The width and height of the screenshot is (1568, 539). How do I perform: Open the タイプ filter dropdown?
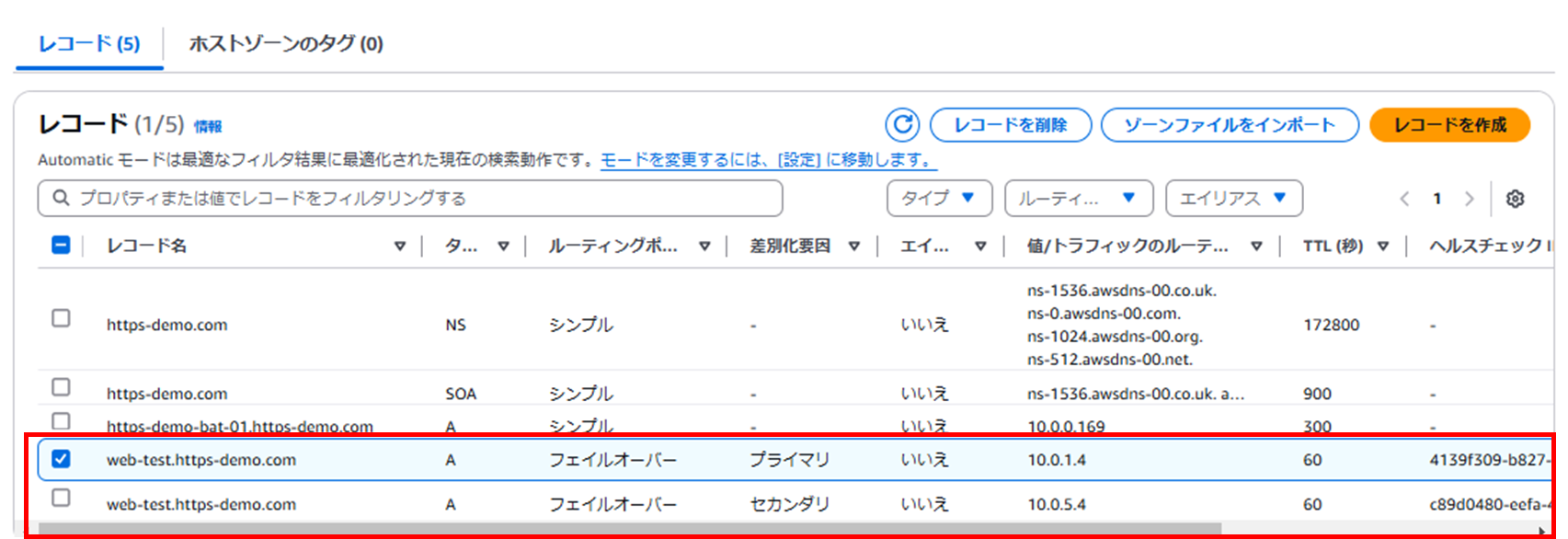pyautogui.click(x=940, y=199)
